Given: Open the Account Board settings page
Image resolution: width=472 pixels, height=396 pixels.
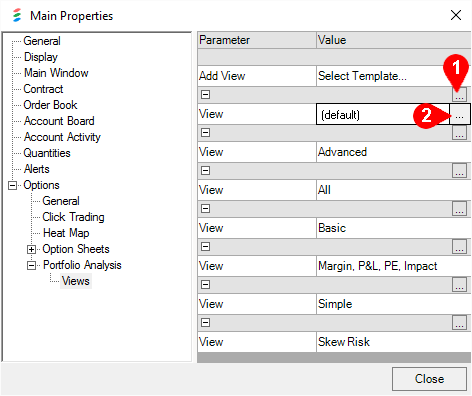Looking at the screenshot, I should tap(59, 121).
